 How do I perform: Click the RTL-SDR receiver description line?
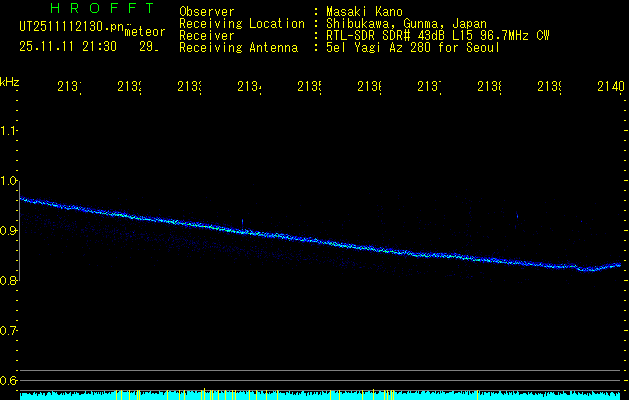pos(438,36)
